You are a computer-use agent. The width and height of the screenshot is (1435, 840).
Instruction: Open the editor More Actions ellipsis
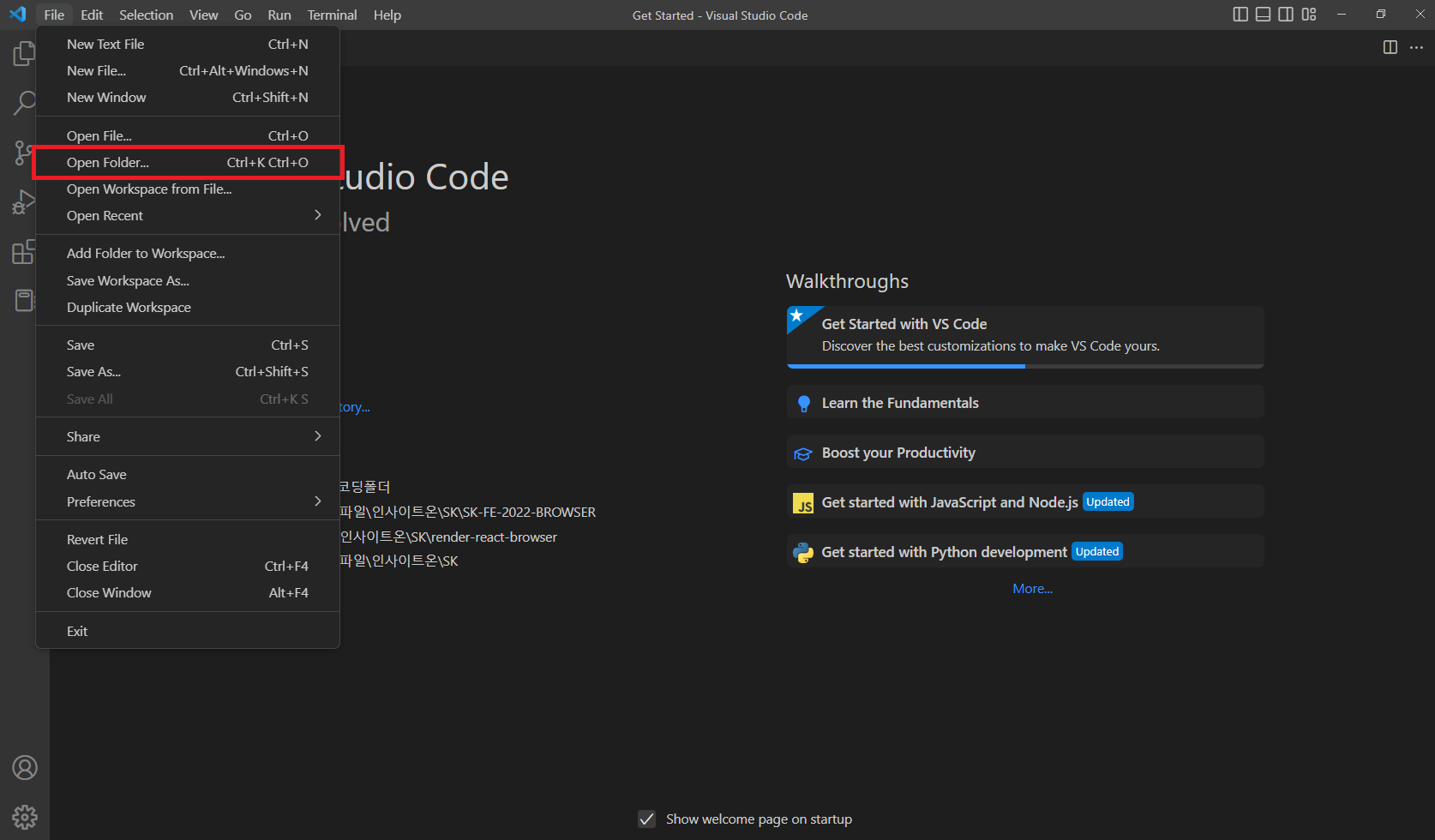(x=1416, y=47)
